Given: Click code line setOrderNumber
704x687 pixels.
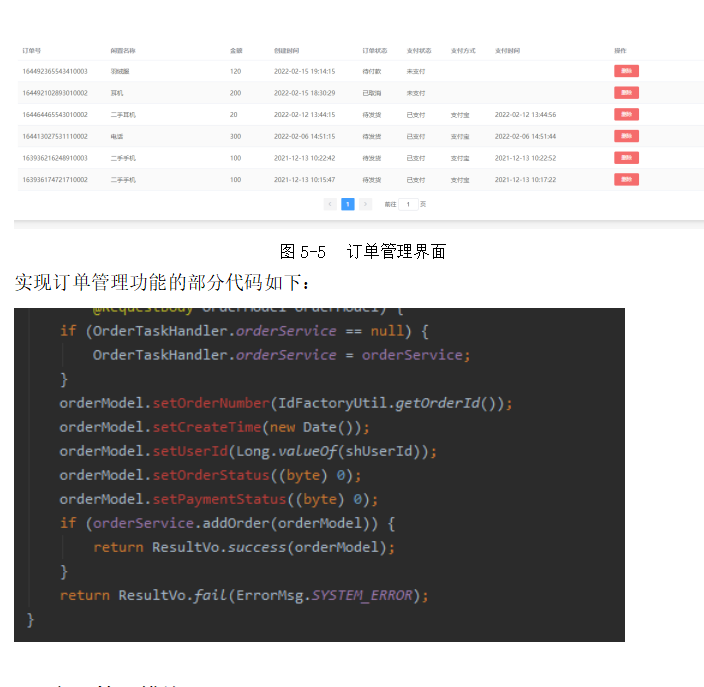Looking at the screenshot, I should click(286, 403).
